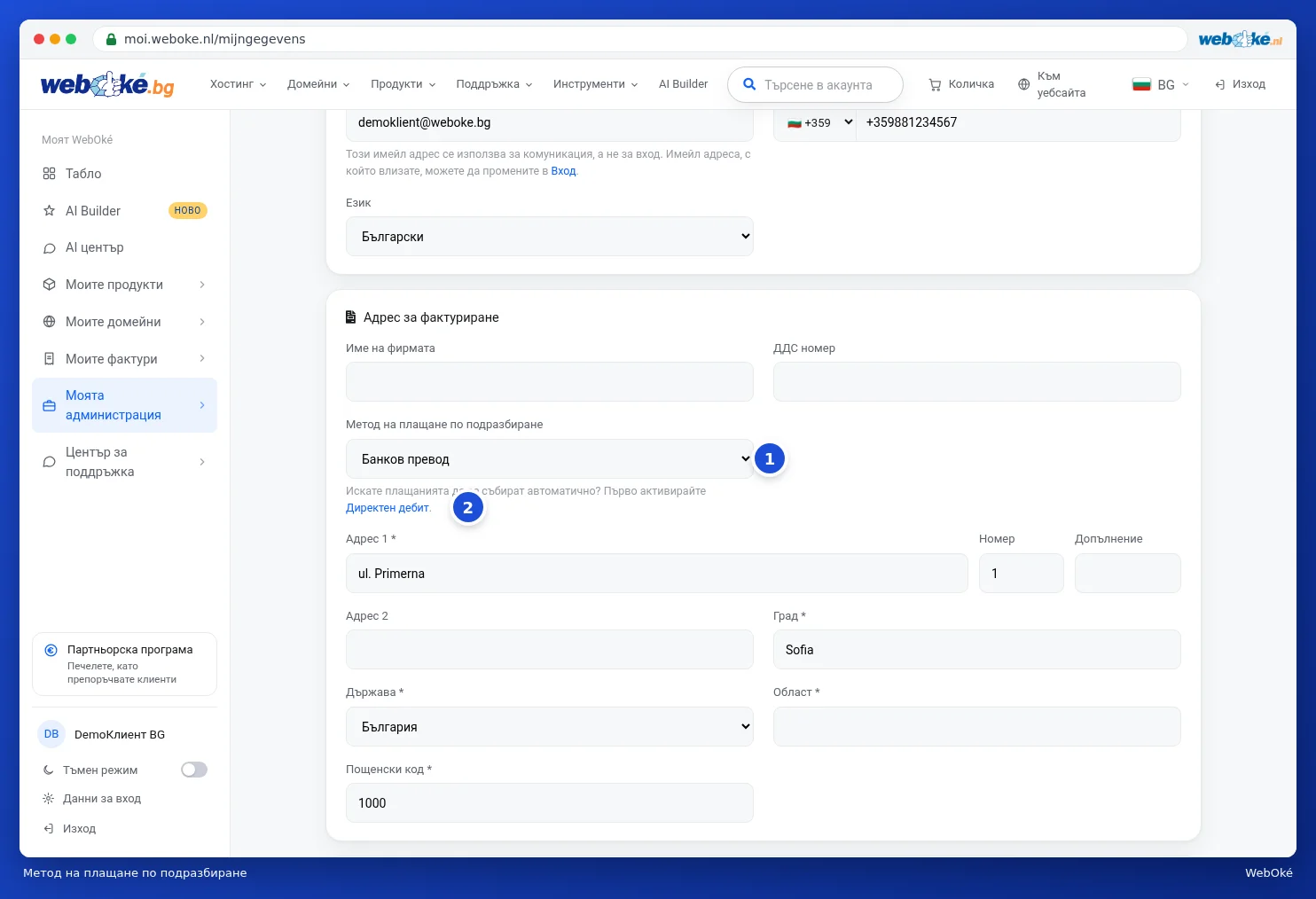
Task: Click the Табло dashboard icon
Action: [50, 174]
